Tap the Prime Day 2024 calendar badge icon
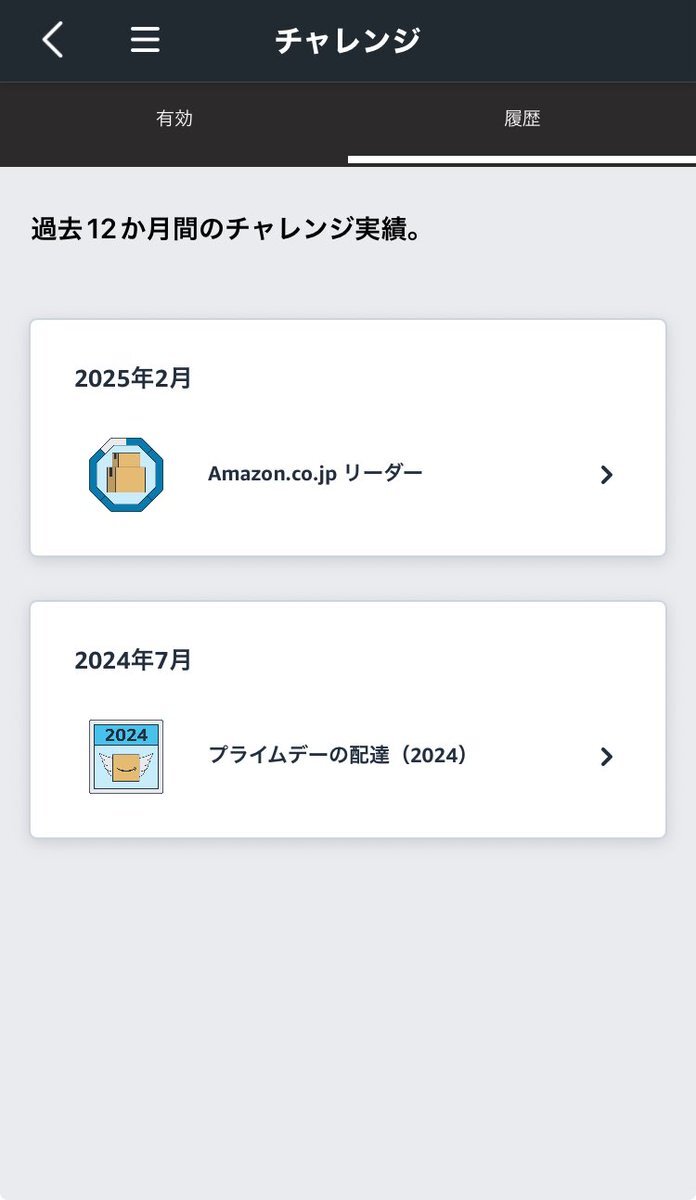Image resolution: width=696 pixels, height=1200 pixels. click(126, 757)
